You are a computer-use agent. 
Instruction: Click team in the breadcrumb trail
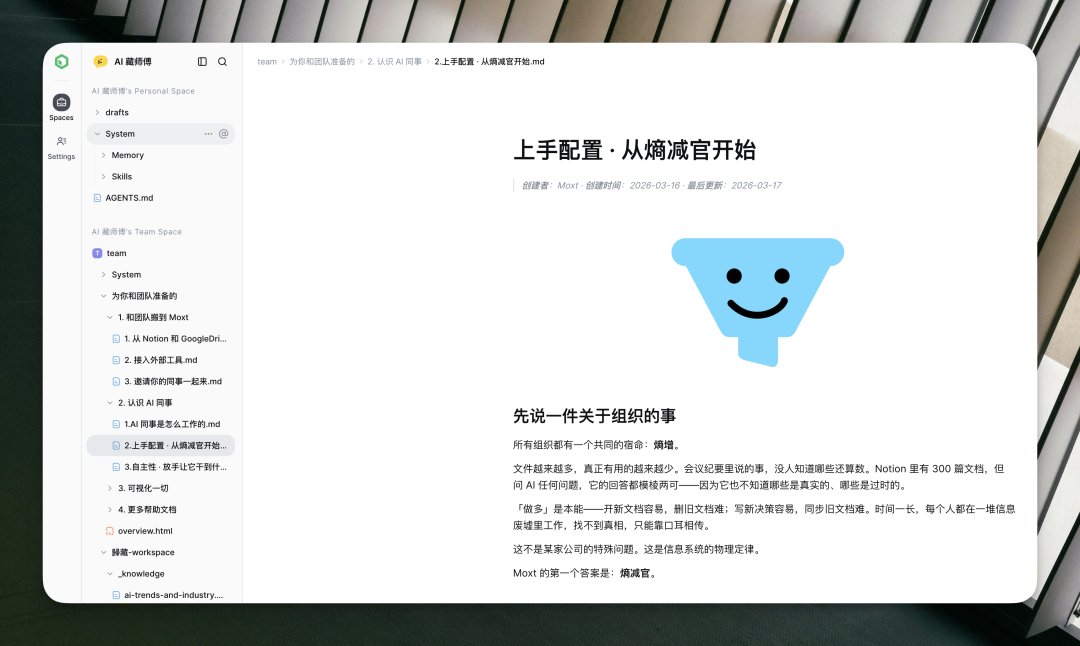tap(267, 61)
